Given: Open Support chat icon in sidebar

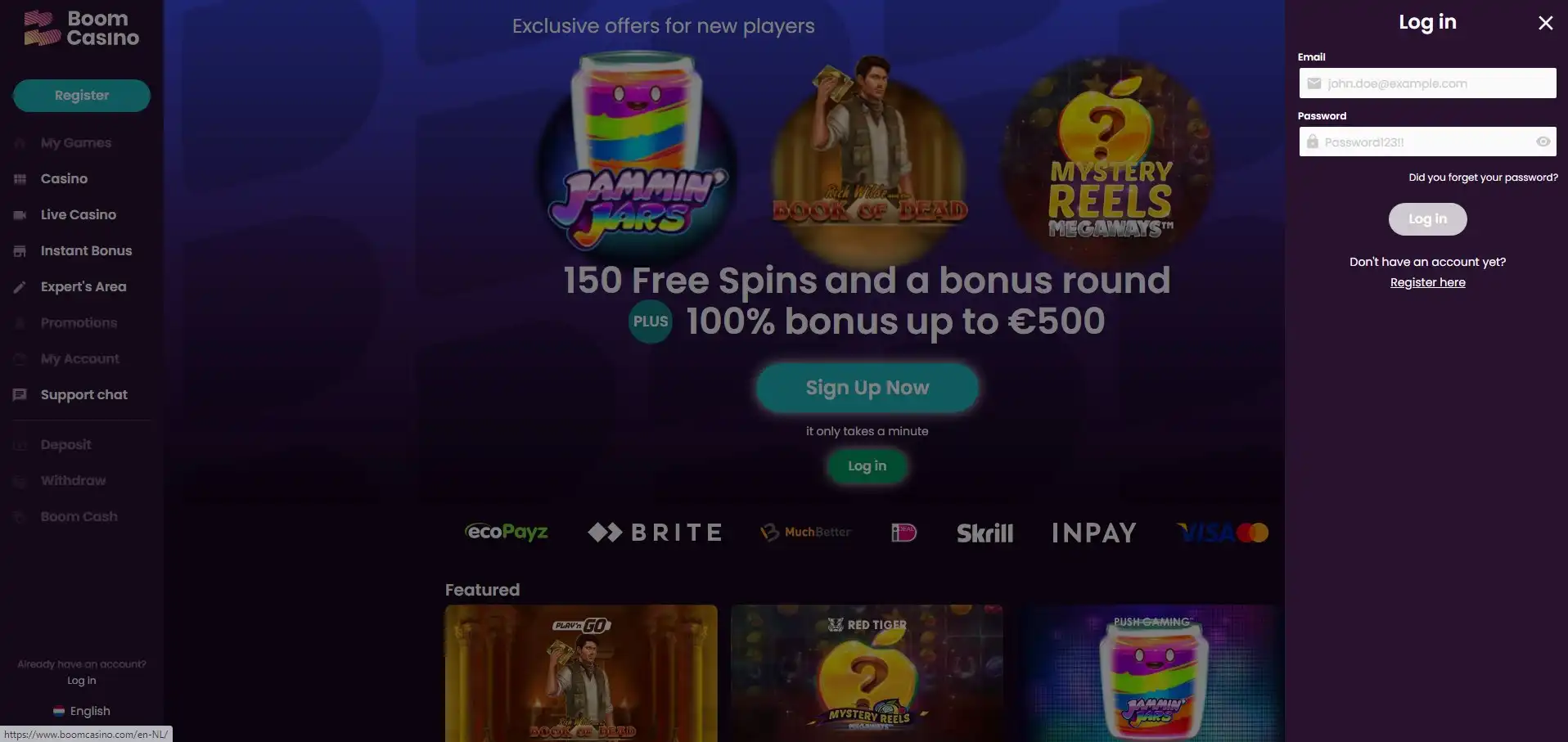Looking at the screenshot, I should [20, 395].
